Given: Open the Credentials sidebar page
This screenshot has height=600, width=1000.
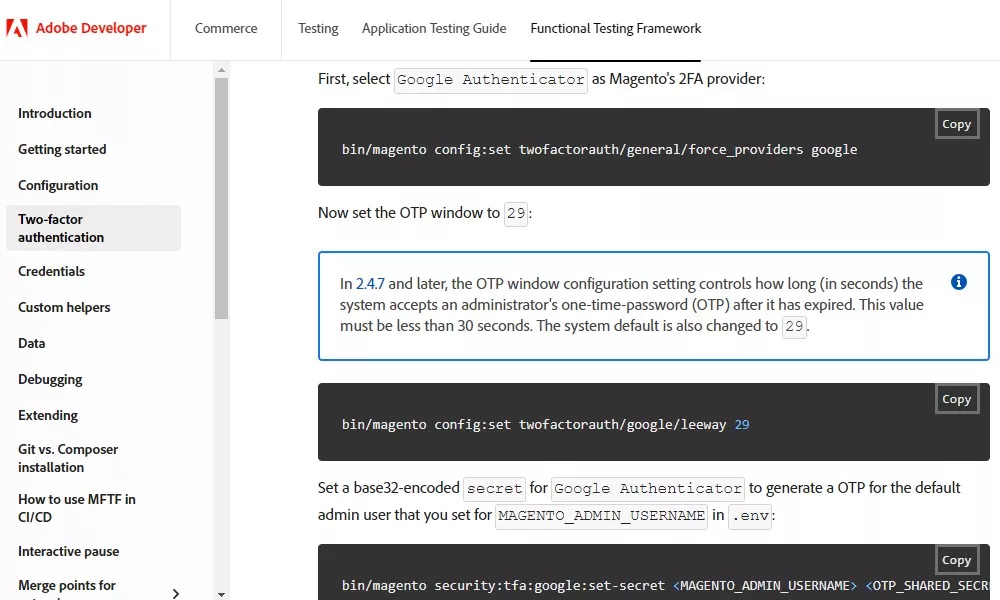Looking at the screenshot, I should point(51,271).
